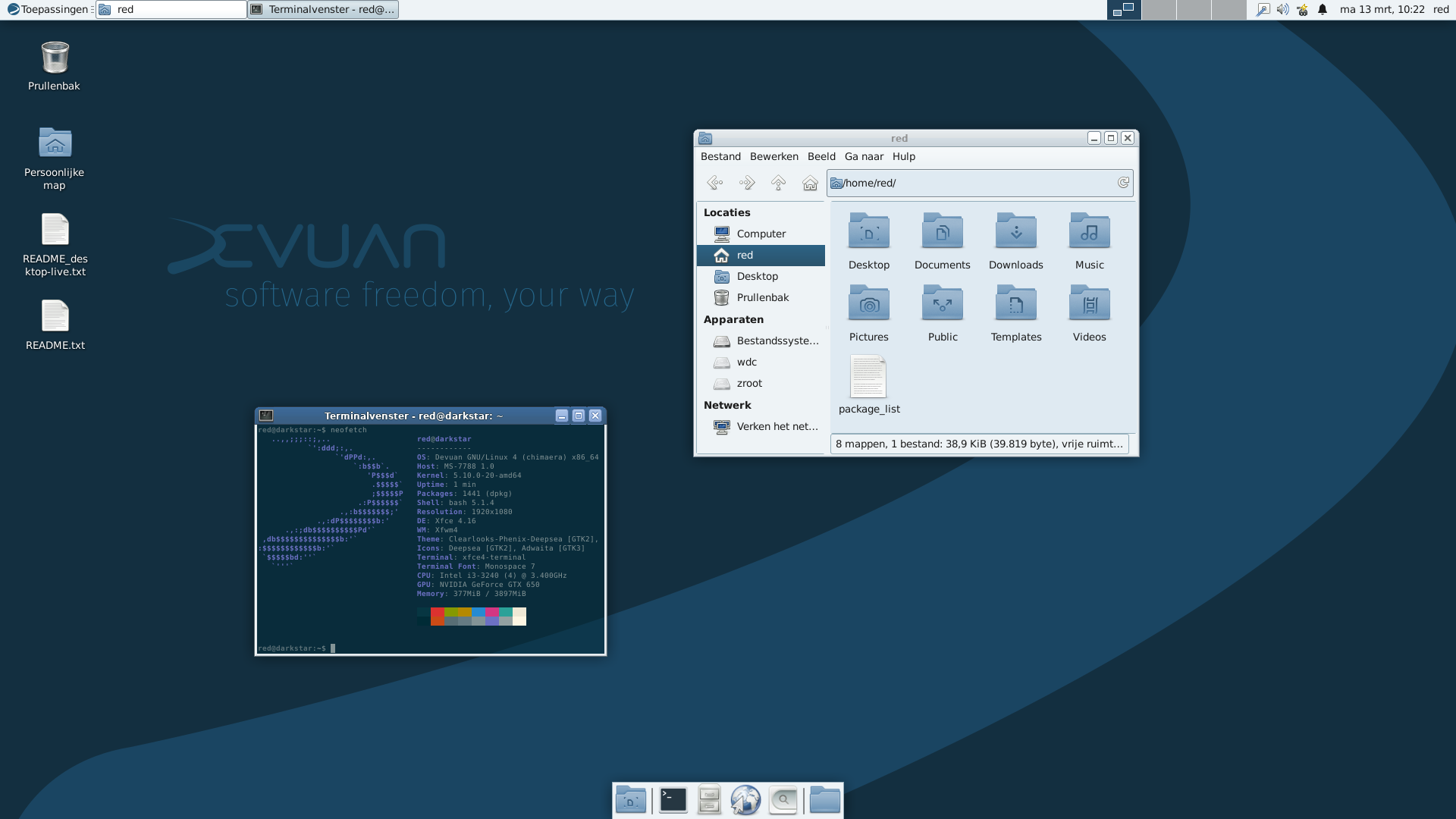The height and width of the screenshot is (819, 1456).
Task: Select Desktop in the sidebar
Action: 761,276
